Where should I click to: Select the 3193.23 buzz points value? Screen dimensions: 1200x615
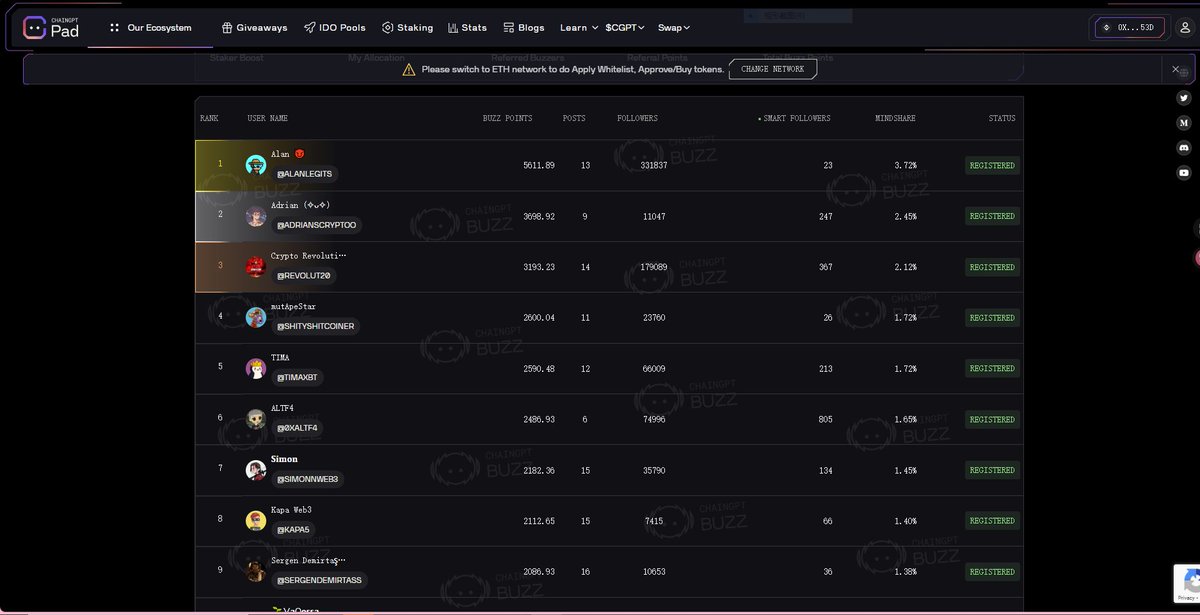[x=538, y=267]
